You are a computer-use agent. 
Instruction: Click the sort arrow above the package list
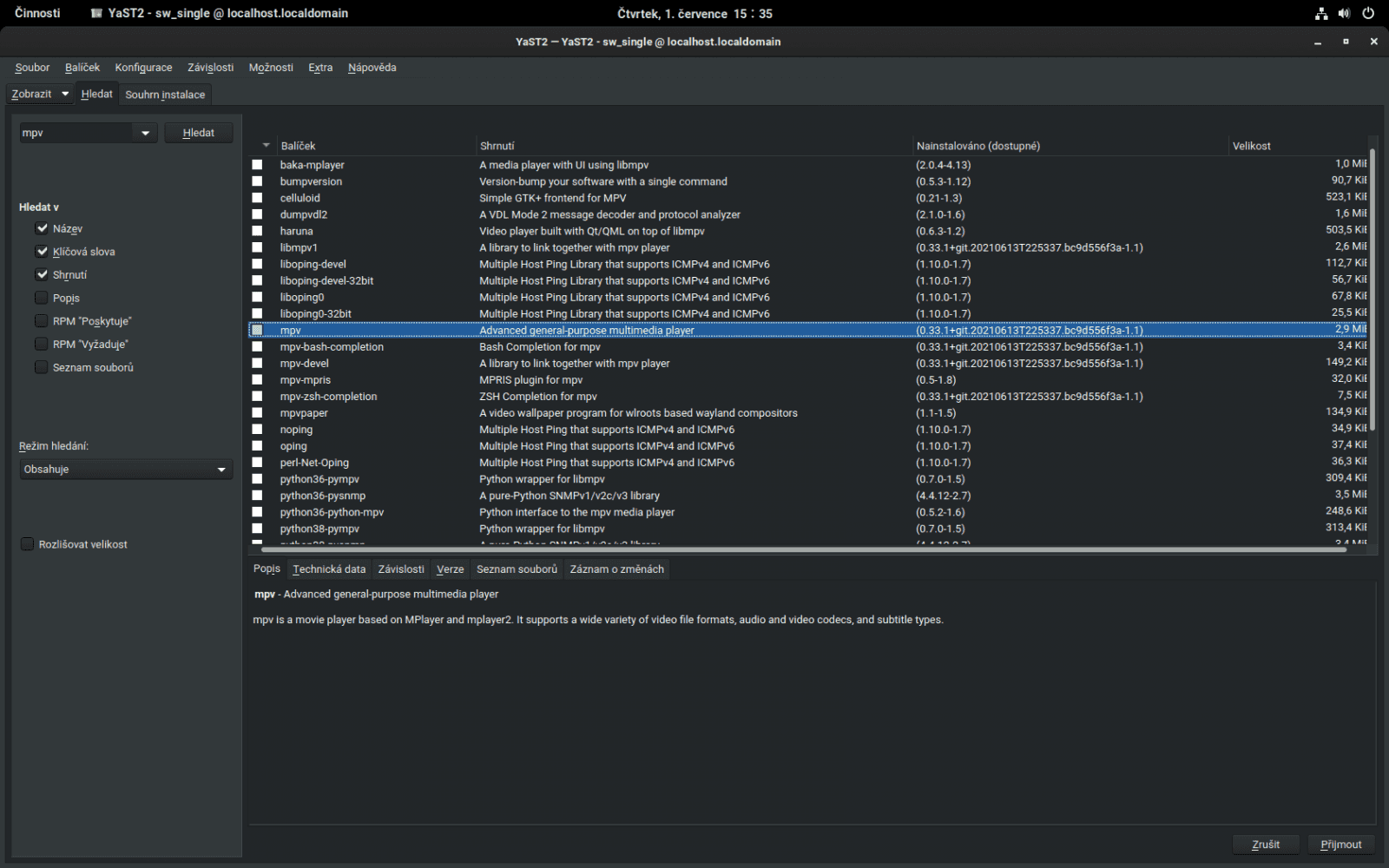pyautogui.click(x=266, y=145)
